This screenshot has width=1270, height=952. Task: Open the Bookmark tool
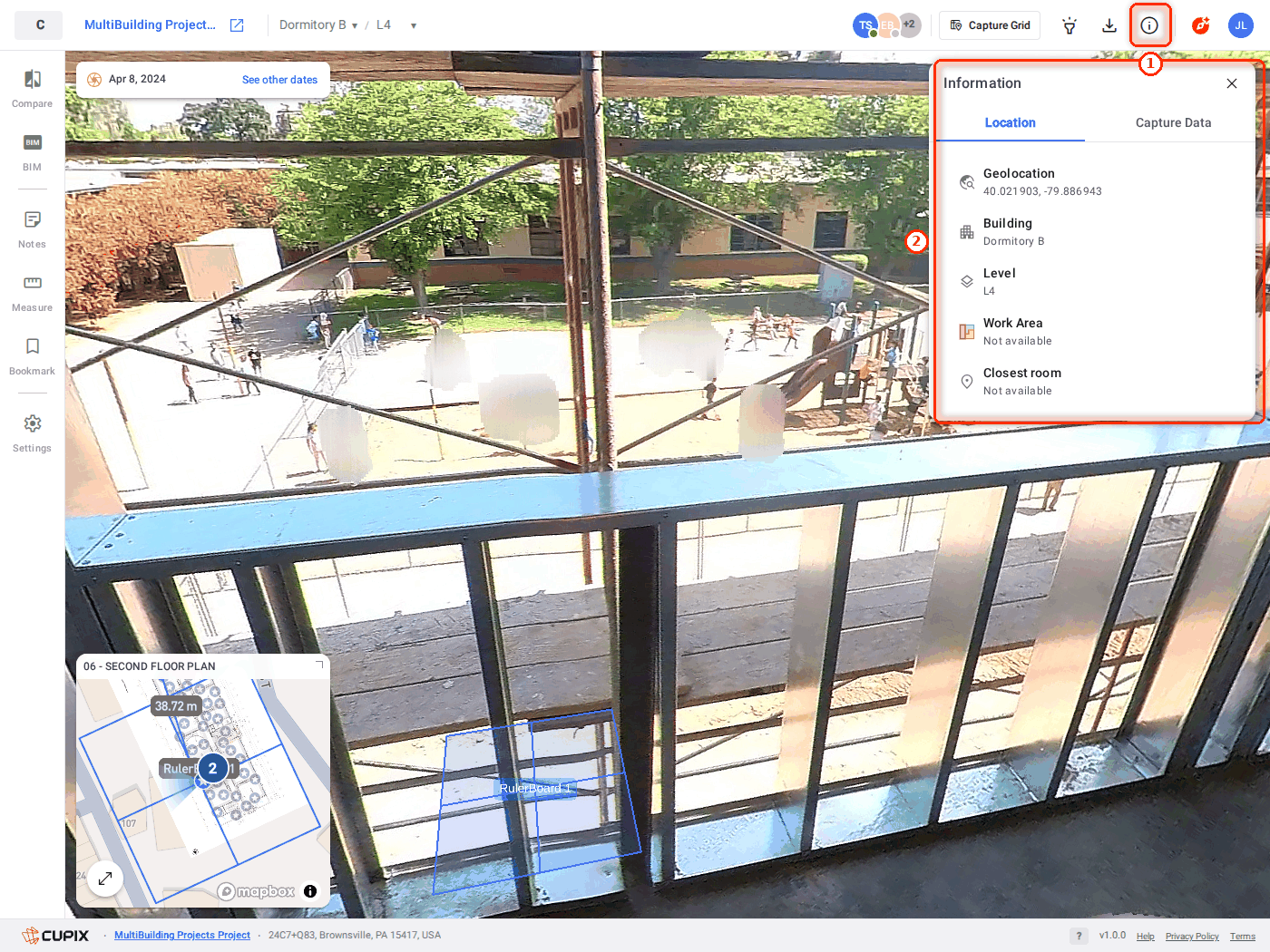coord(32,356)
